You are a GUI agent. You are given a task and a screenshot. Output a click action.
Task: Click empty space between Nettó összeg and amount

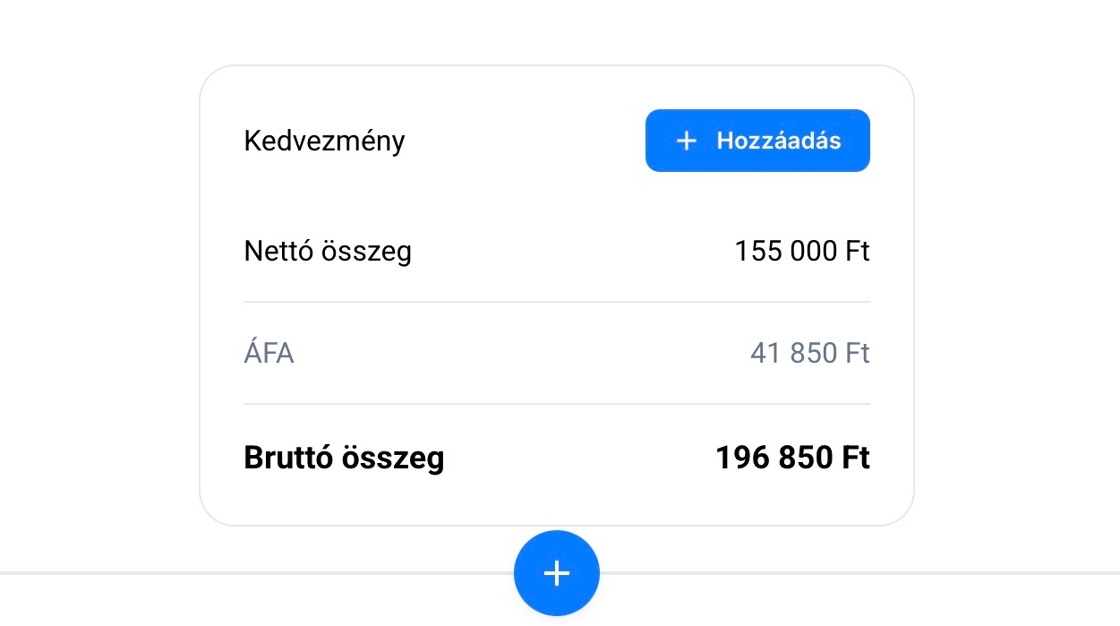tap(570, 251)
